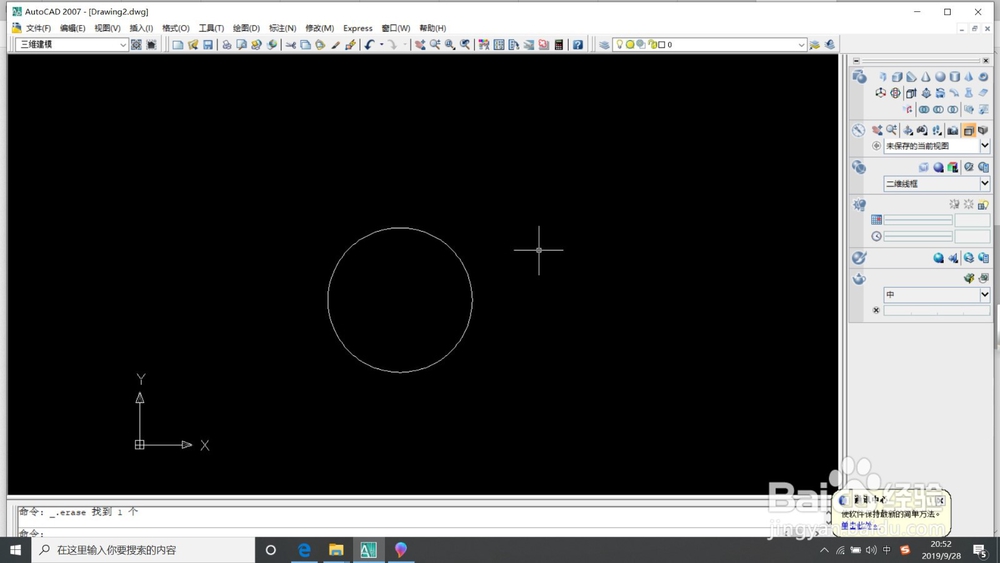This screenshot has width=1000, height=563.
Task: Apply the Subtract boolean operation
Action: (x=938, y=109)
